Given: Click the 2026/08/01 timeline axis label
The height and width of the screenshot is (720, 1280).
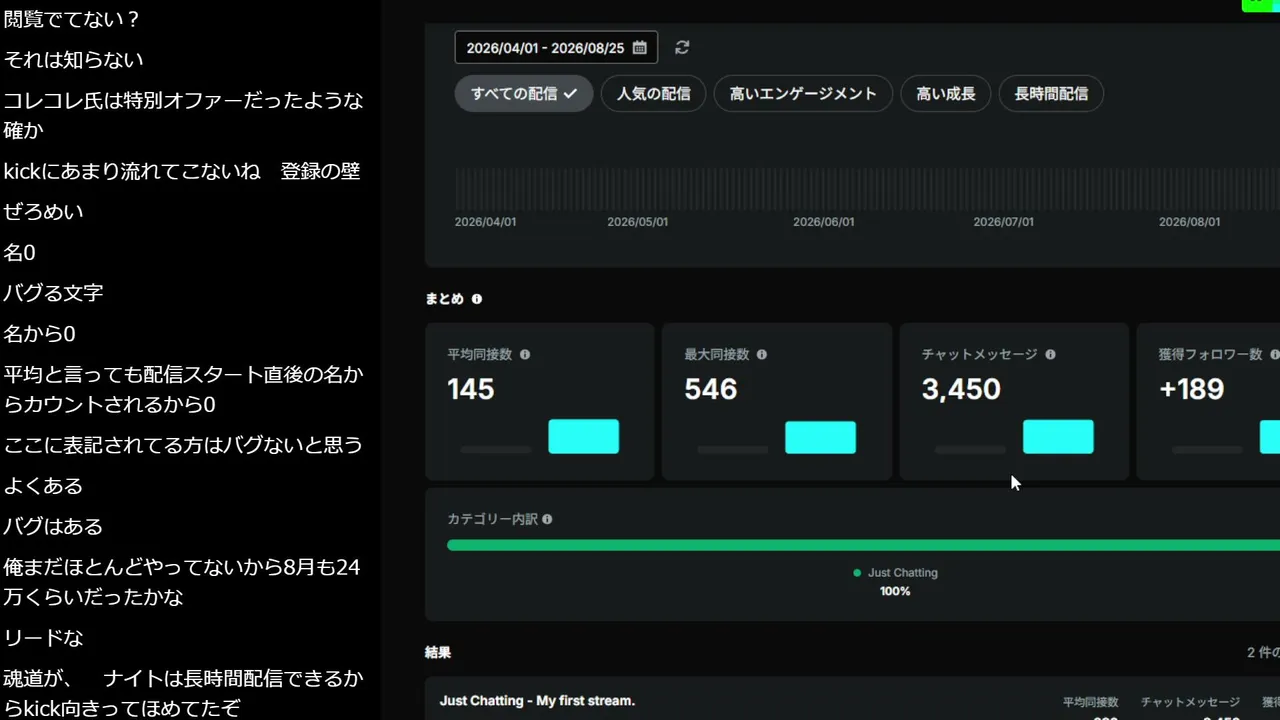Looking at the screenshot, I should pos(1190,222).
